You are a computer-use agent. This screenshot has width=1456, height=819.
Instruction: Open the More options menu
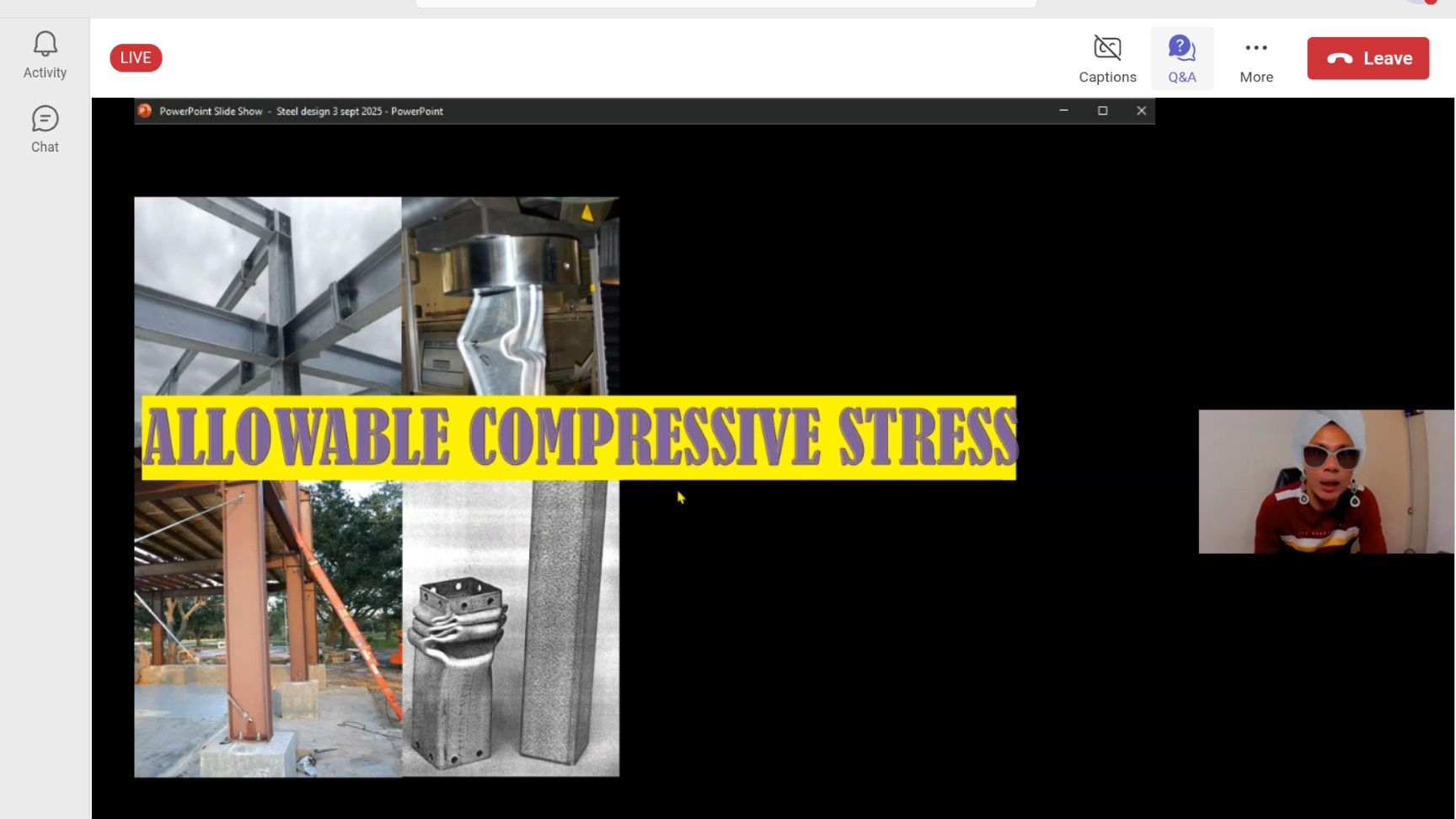pos(1255,58)
